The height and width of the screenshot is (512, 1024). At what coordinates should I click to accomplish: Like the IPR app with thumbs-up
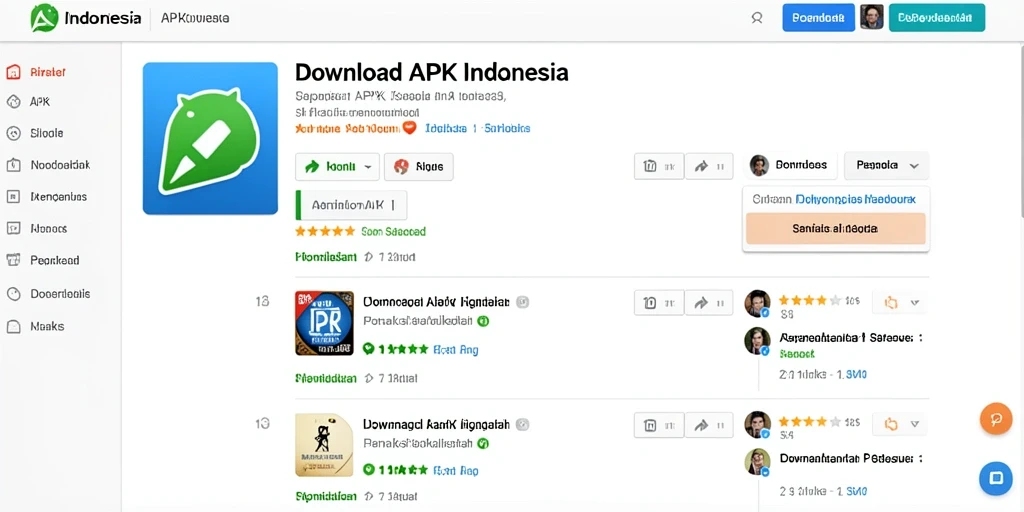(x=891, y=302)
